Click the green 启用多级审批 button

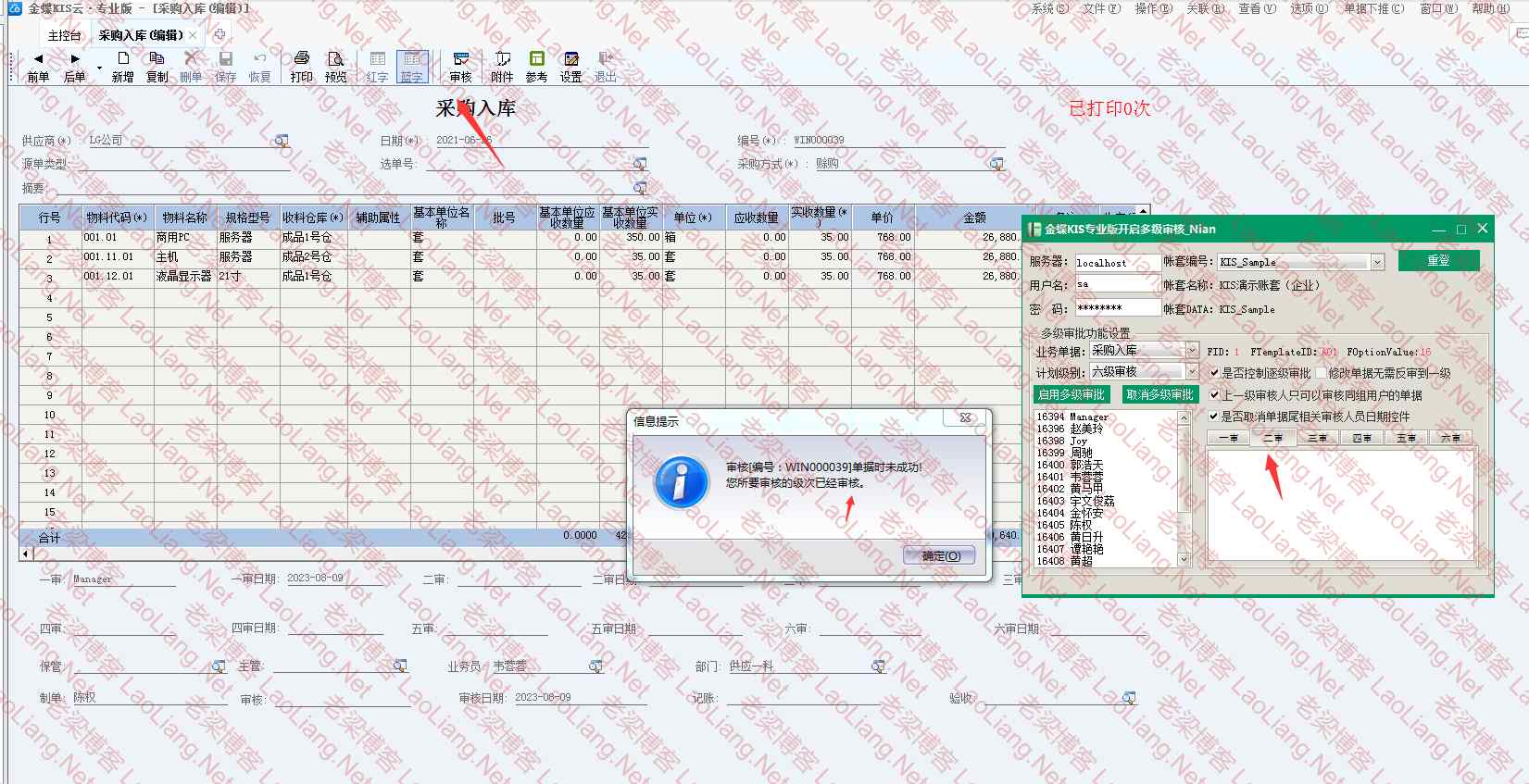point(1071,394)
